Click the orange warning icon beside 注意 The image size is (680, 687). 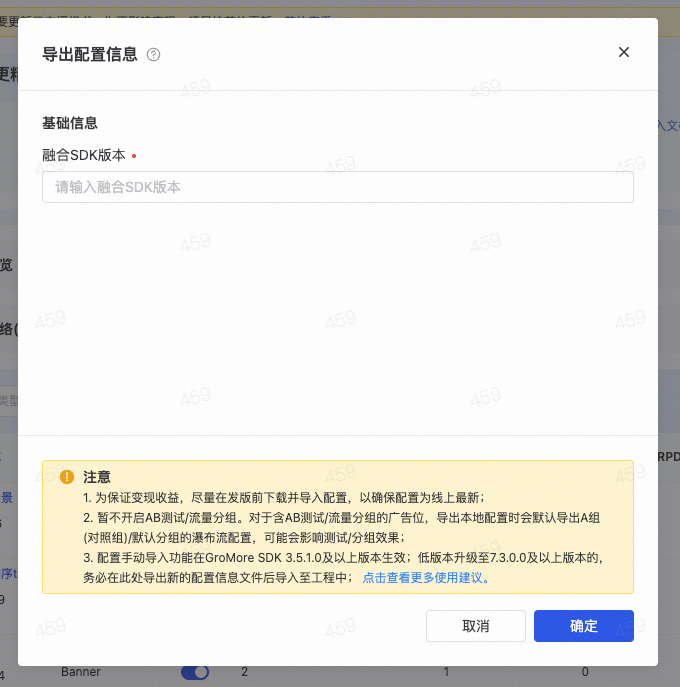click(x=67, y=477)
